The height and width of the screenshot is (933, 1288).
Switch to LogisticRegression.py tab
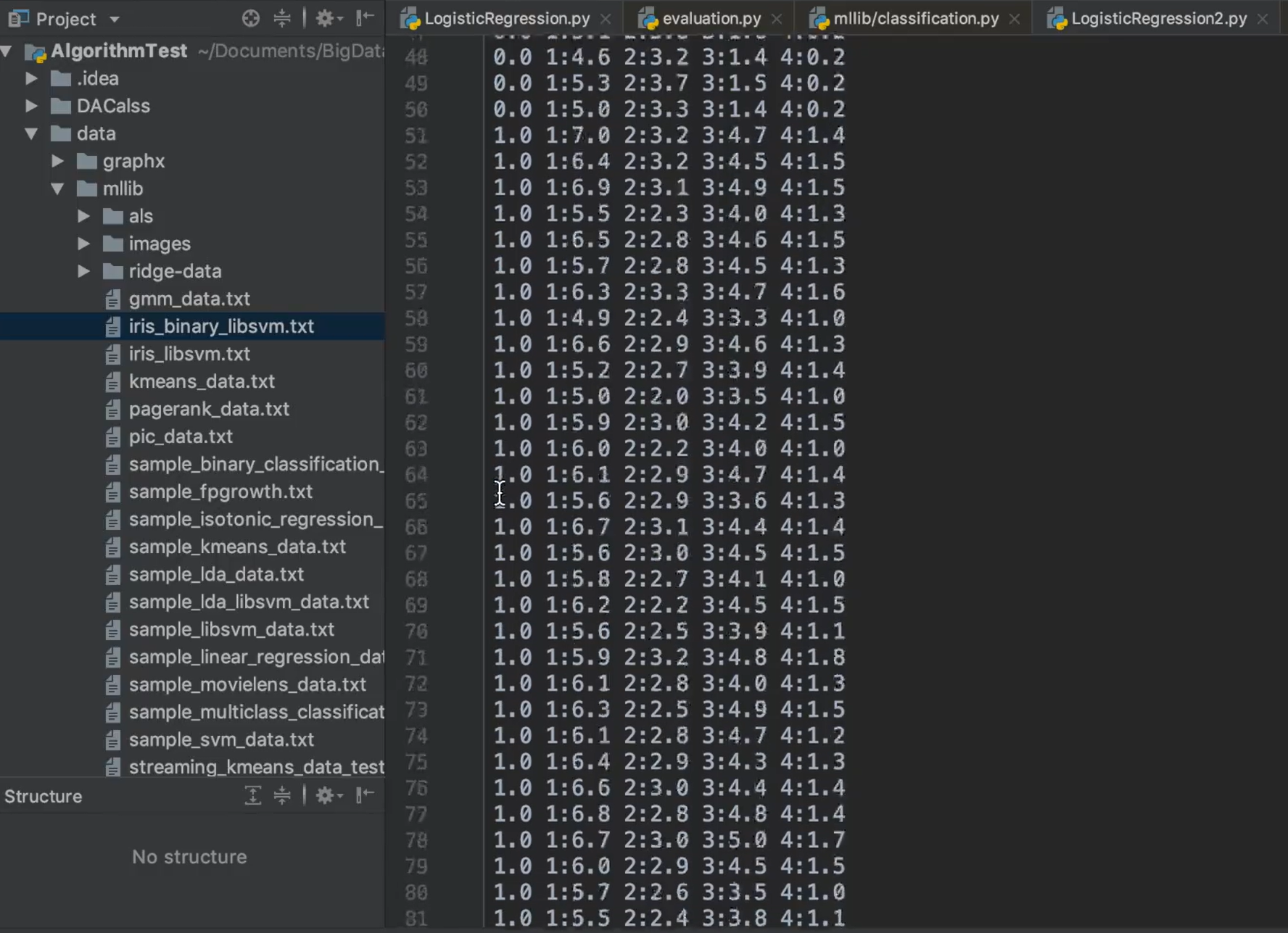pos(507,18)
